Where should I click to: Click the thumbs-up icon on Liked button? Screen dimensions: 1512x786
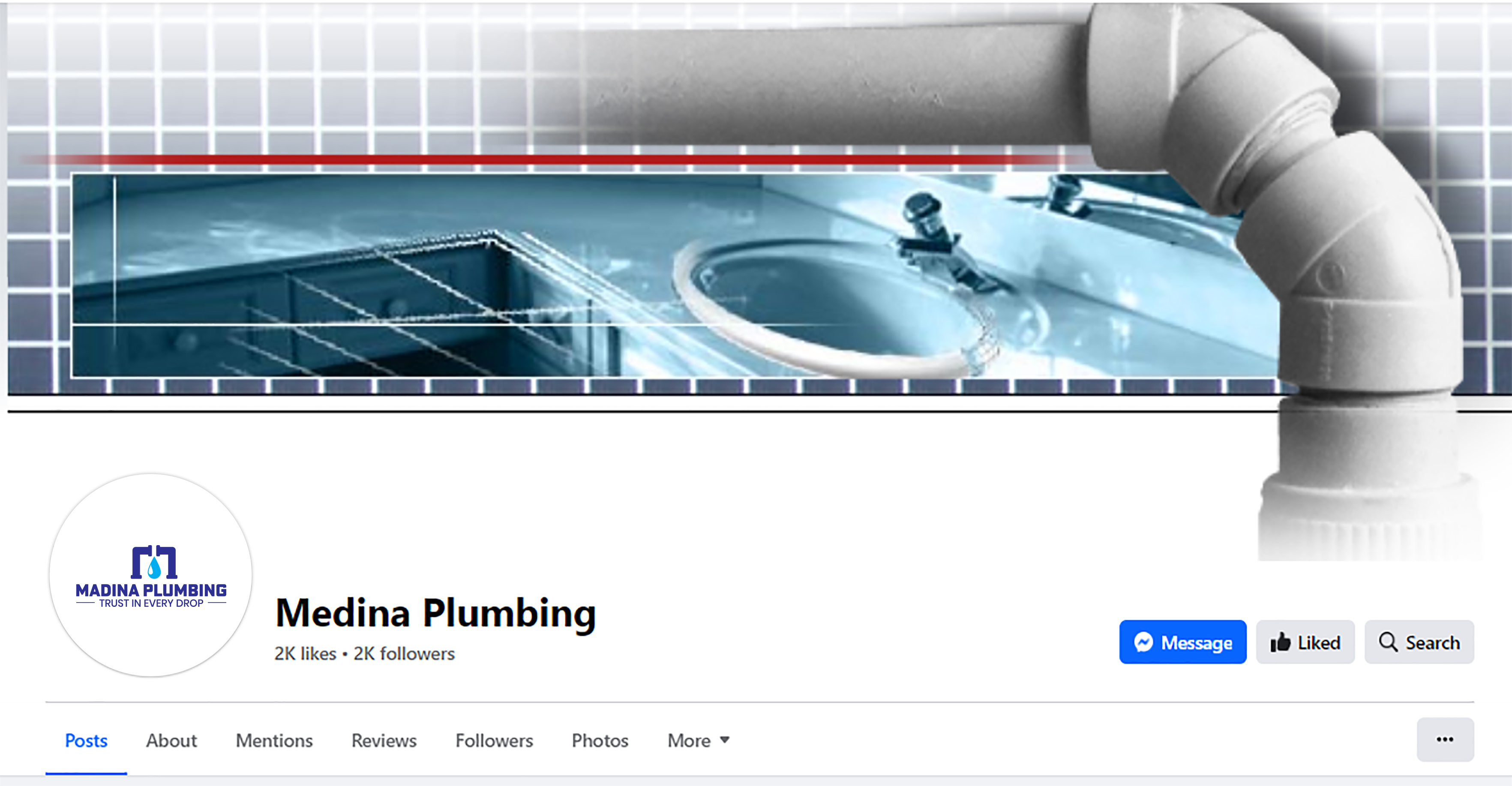[1280, 642]
